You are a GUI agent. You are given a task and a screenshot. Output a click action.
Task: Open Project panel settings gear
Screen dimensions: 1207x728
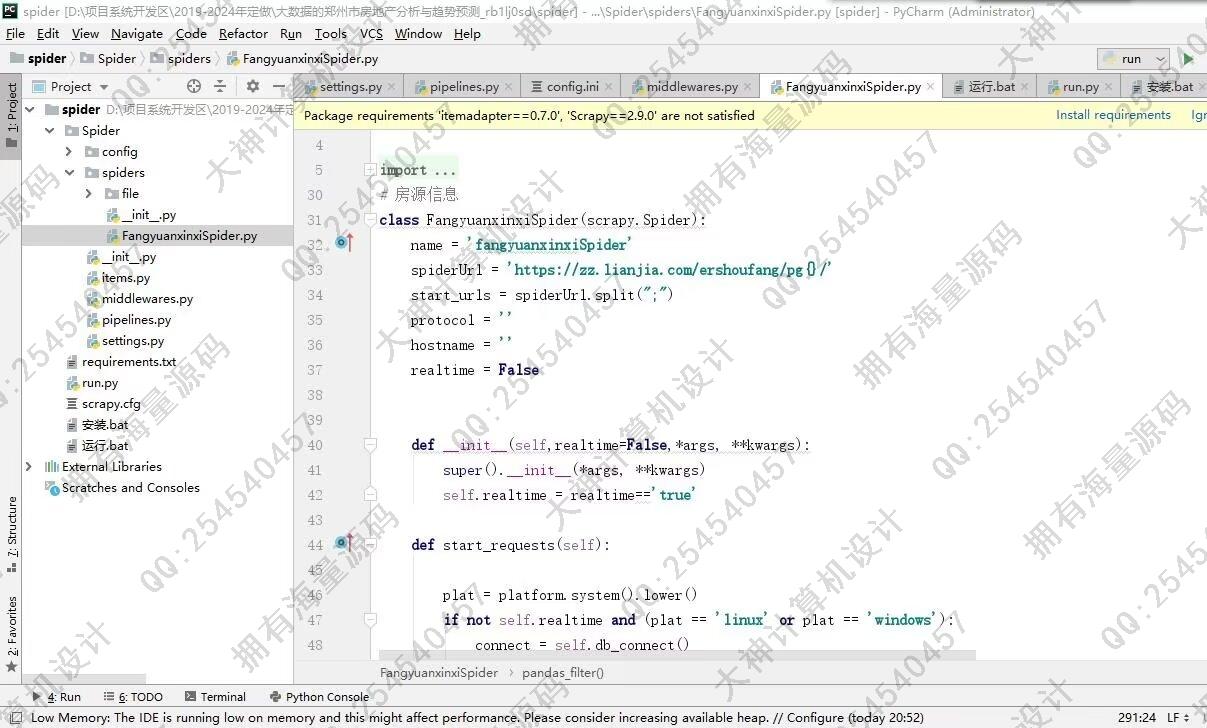point(253,87)
